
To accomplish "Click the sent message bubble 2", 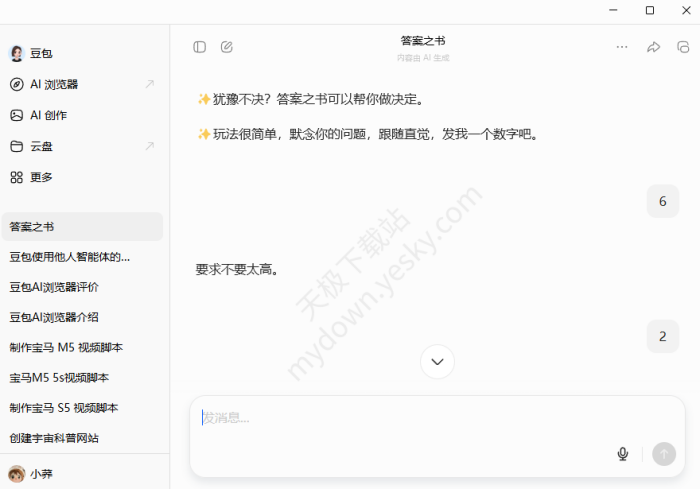I will 663,336.
